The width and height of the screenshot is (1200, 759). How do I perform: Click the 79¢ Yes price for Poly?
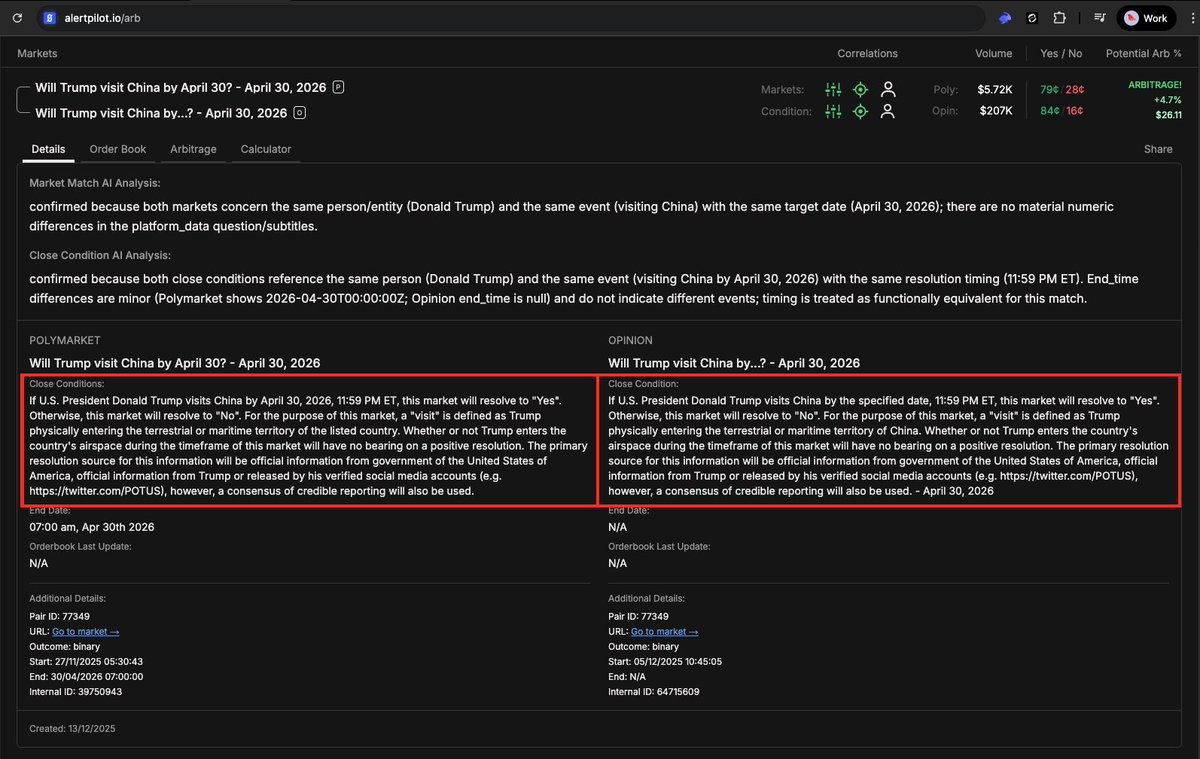[1050, 89]
